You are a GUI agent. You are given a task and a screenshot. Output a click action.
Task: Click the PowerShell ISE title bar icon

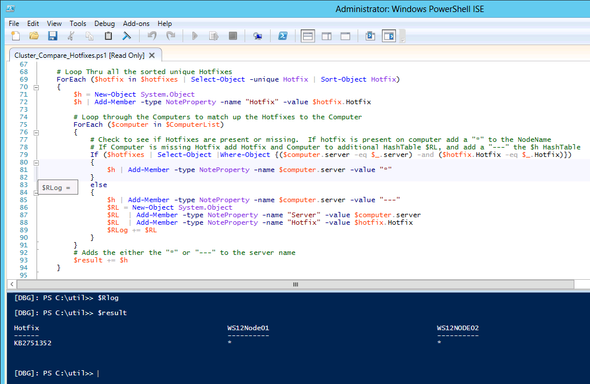coord(11,9)
